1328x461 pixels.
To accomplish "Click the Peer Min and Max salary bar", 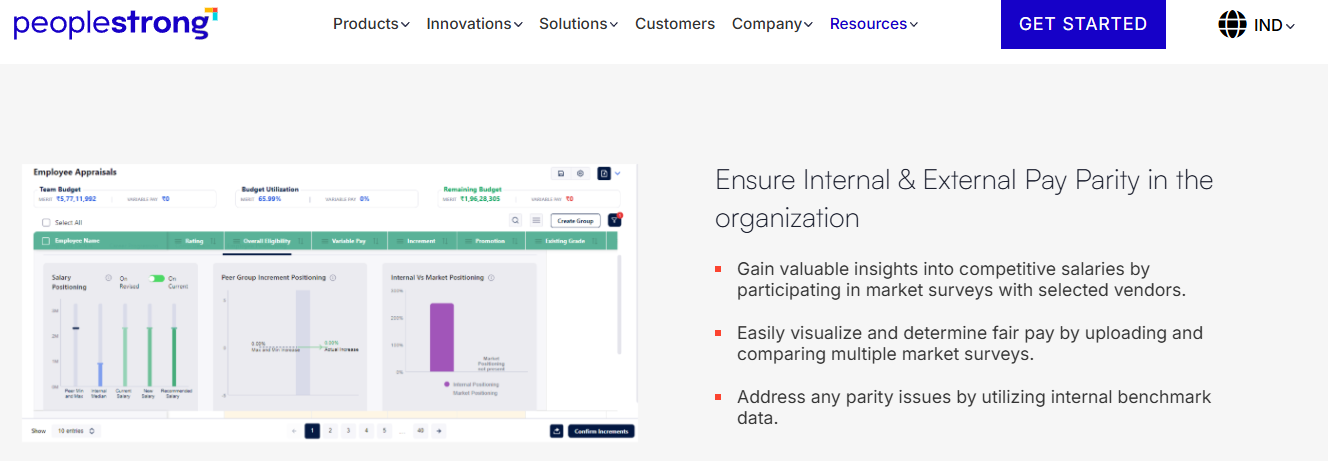I will point(75,345).
